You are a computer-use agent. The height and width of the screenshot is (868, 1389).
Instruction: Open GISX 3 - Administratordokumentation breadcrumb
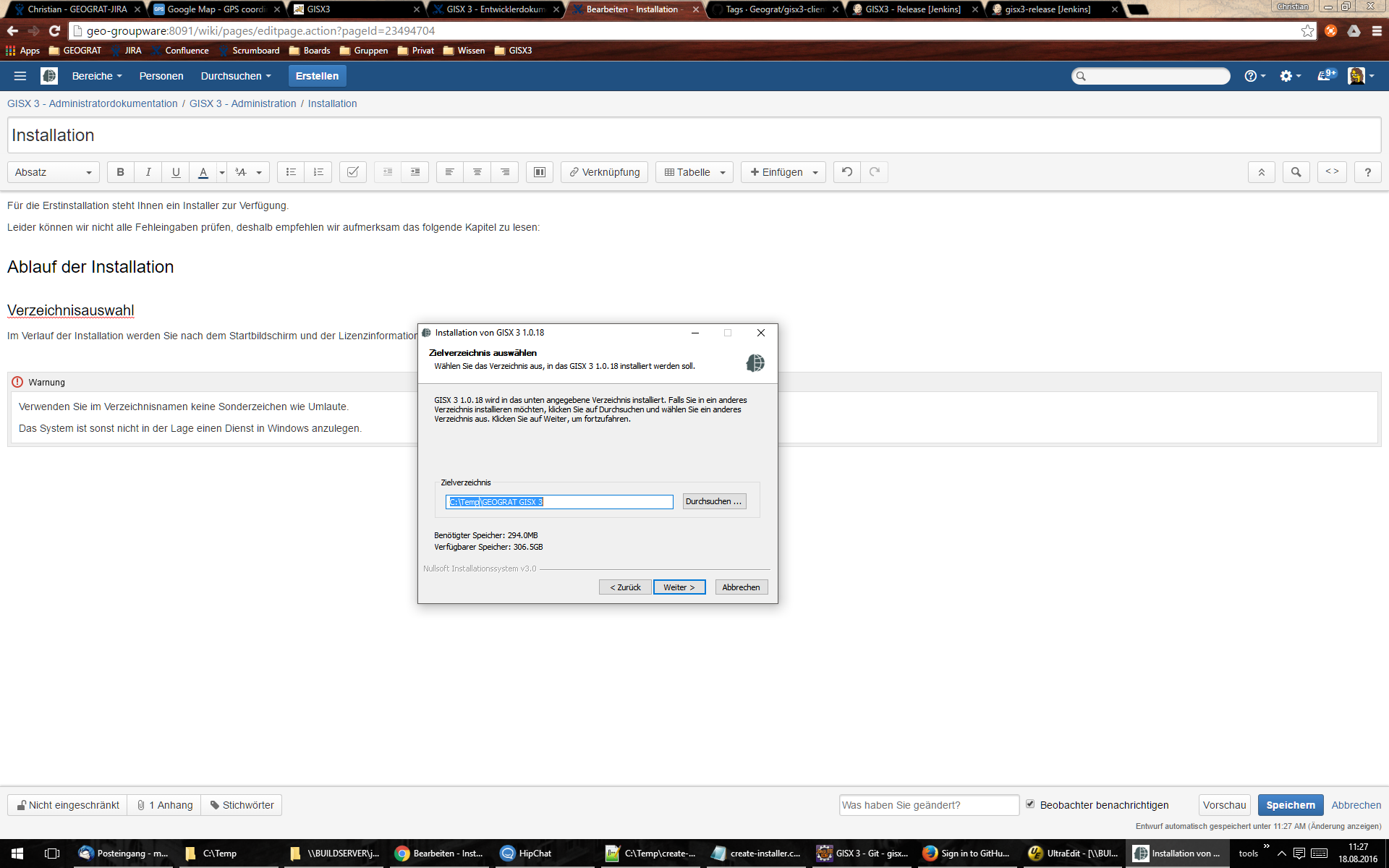tap(92, 103)
